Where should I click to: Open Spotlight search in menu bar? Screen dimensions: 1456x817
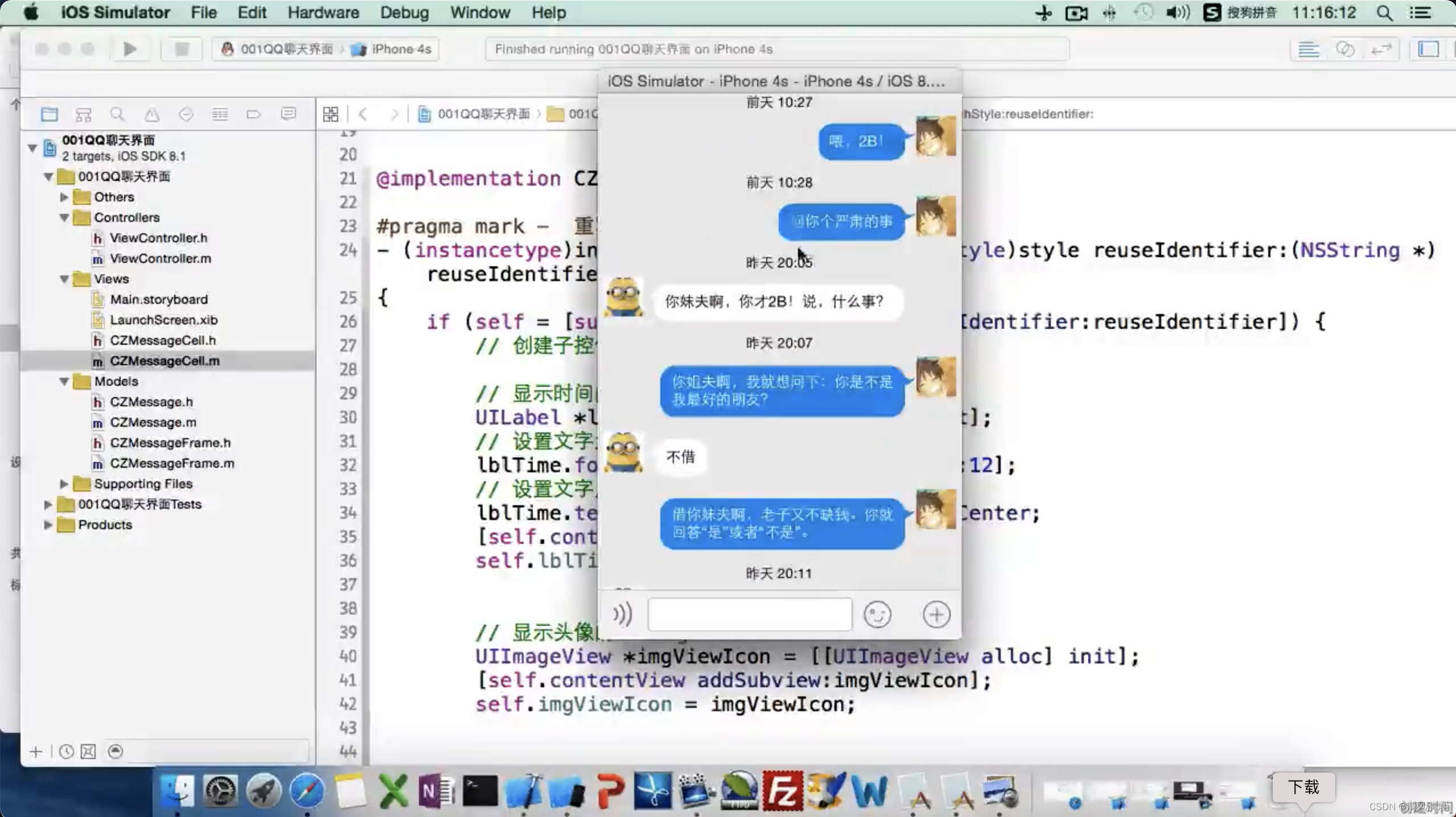tap(1385, 13)
